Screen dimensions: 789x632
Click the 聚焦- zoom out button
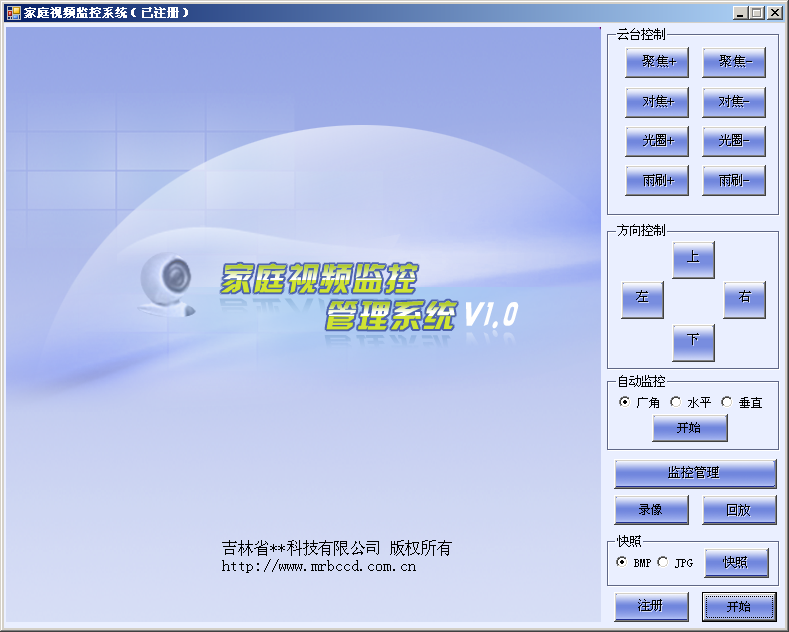pos(734,62)
